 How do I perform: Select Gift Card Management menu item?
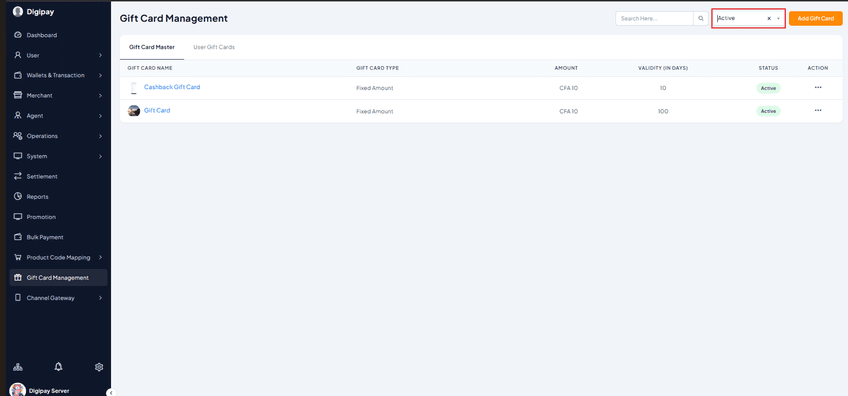pos(58,278)
